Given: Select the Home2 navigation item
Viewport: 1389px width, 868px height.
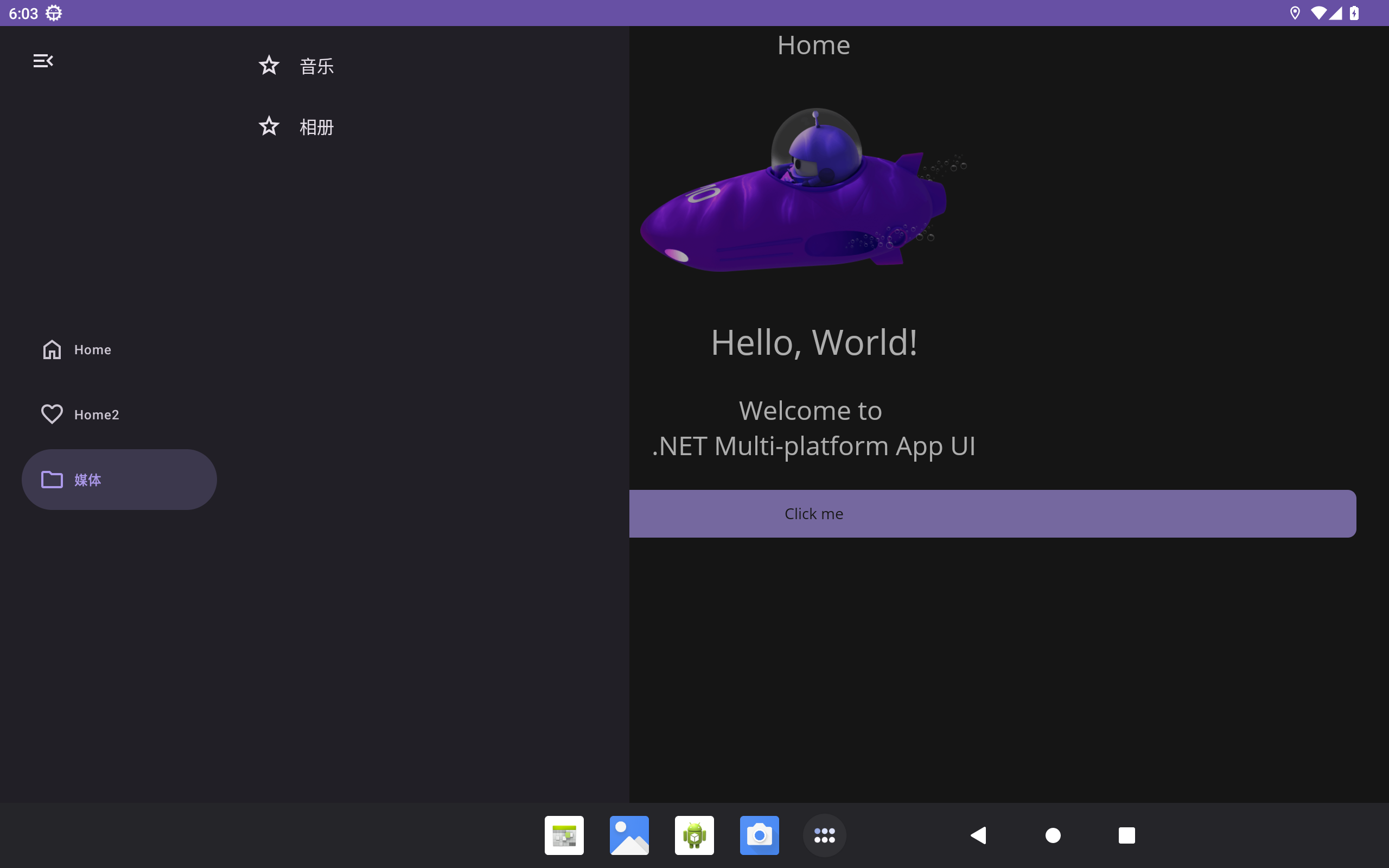Looking at the screenshot, I should coord(119,414).
